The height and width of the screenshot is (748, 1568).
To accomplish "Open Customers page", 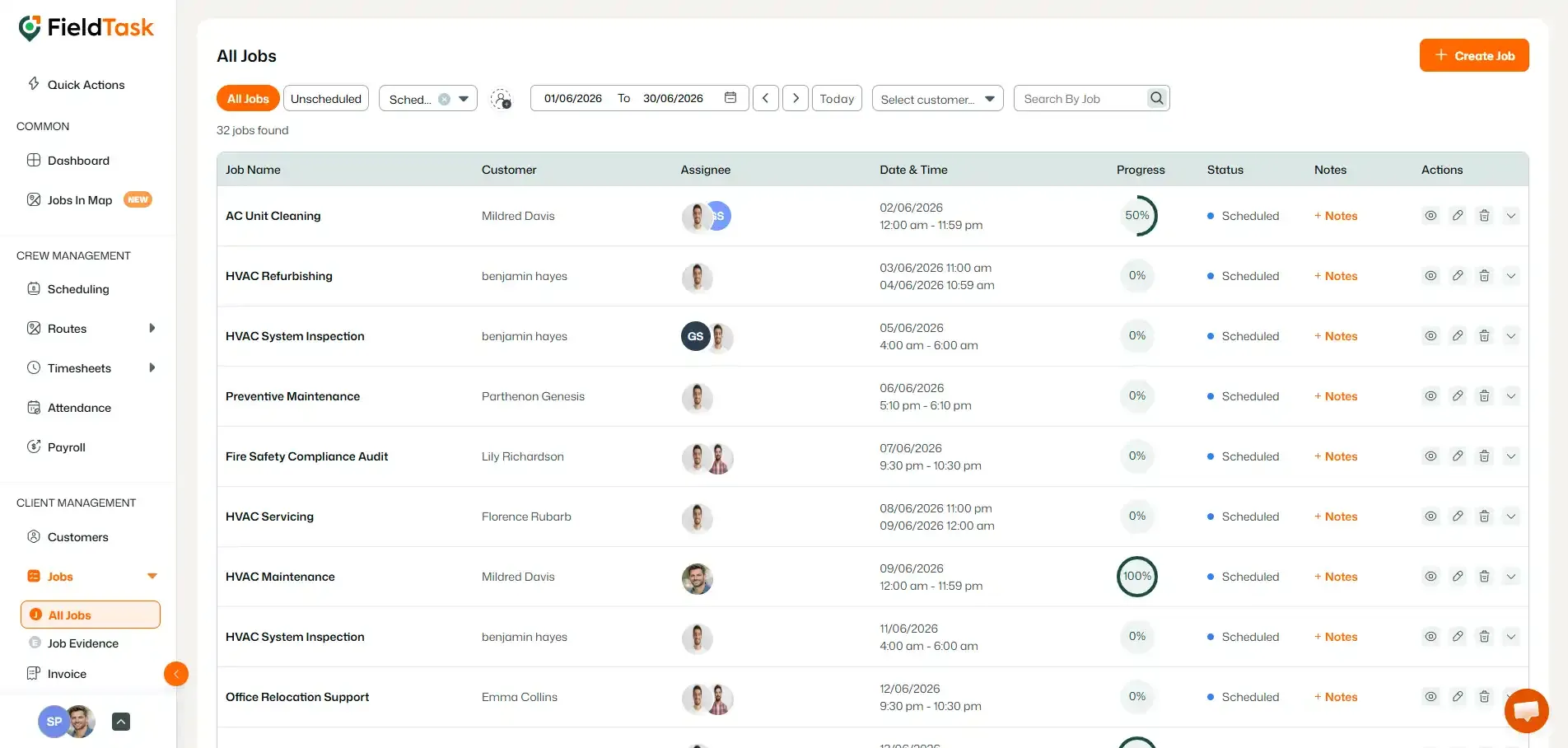I will click(x=68, y=536).
